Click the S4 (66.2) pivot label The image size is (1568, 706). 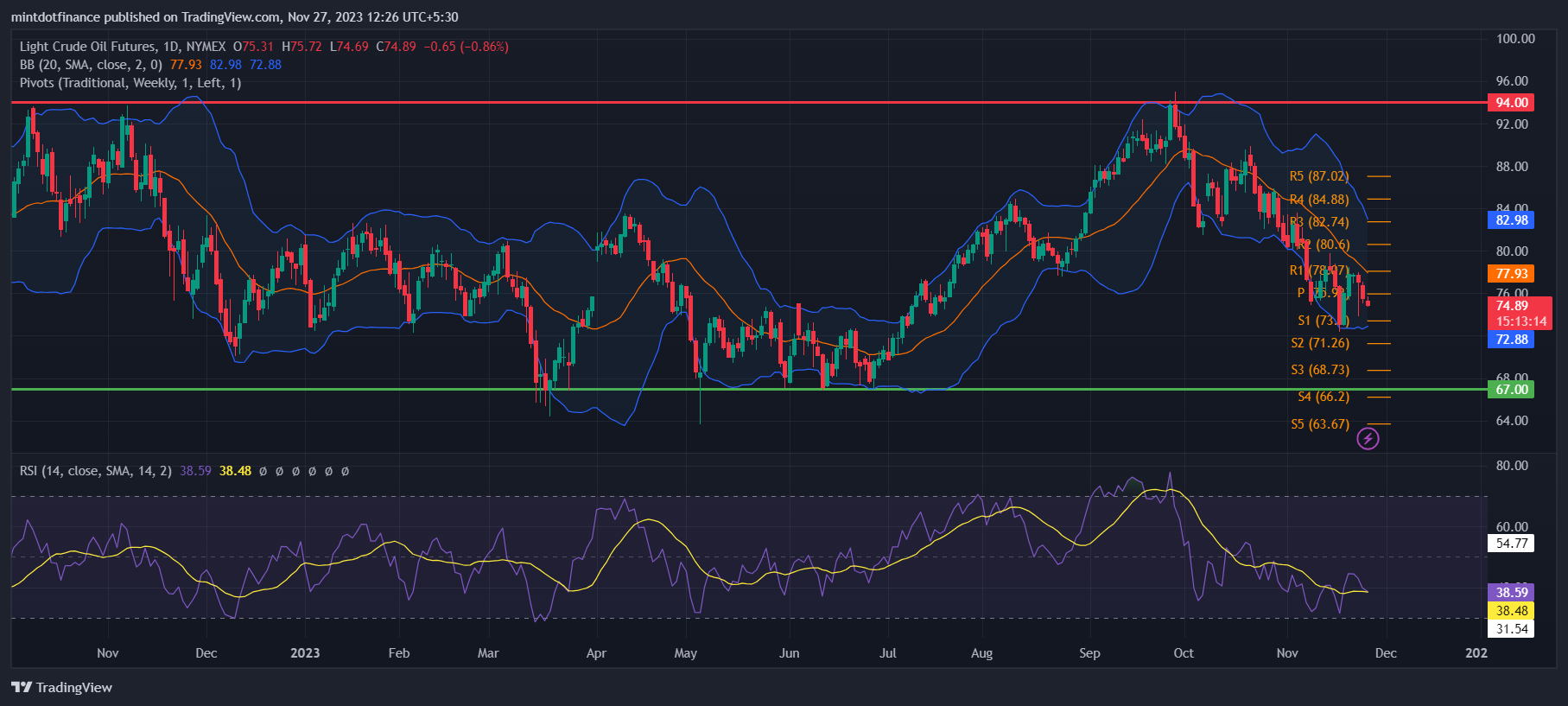1324,397
